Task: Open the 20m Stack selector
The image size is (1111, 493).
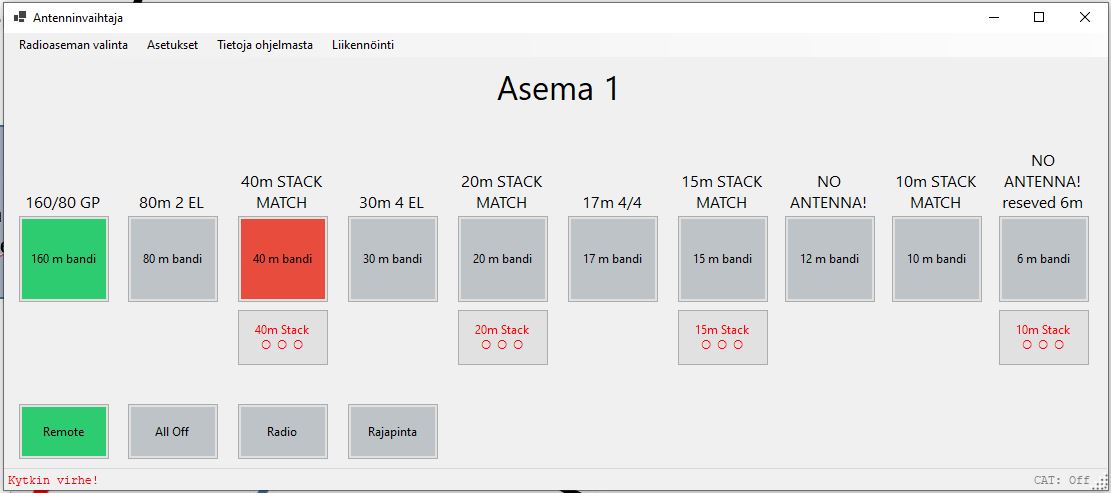Action: (x=502, y=337)
